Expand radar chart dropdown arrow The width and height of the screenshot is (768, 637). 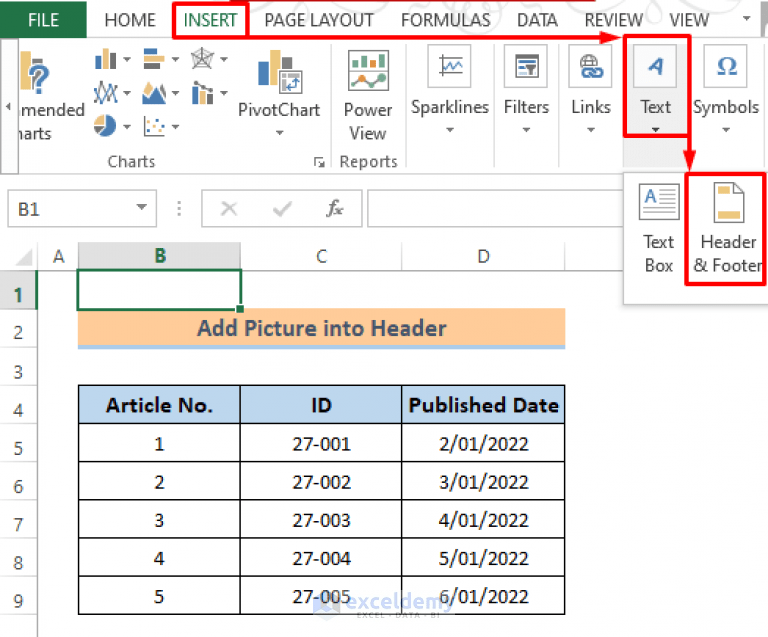[x=224, y=59]
